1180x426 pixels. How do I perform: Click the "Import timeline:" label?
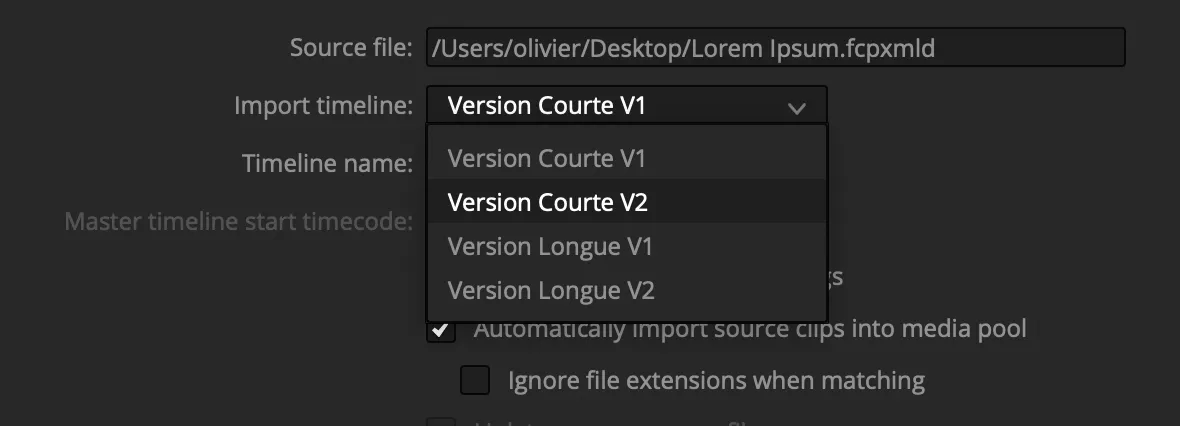(323, 105)
